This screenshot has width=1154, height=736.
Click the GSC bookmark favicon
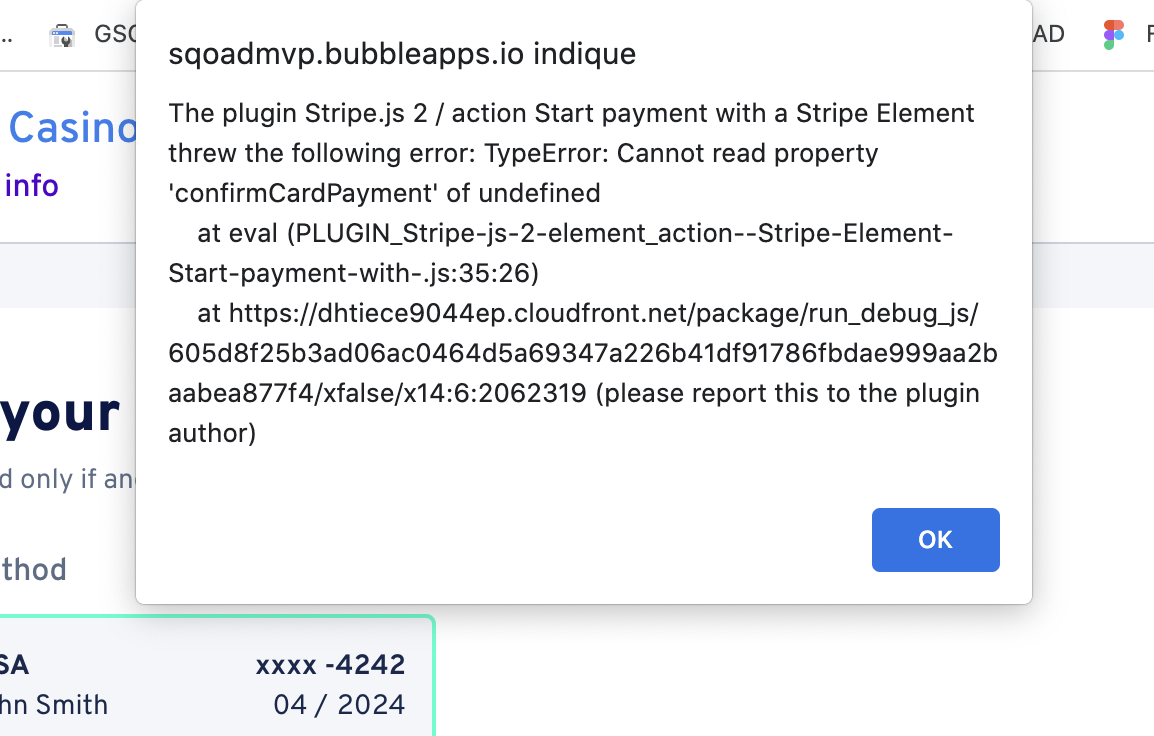point(62,35)
